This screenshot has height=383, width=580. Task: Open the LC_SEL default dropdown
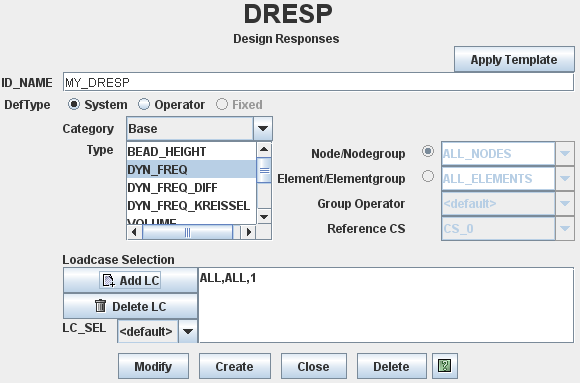coord(157,331)
